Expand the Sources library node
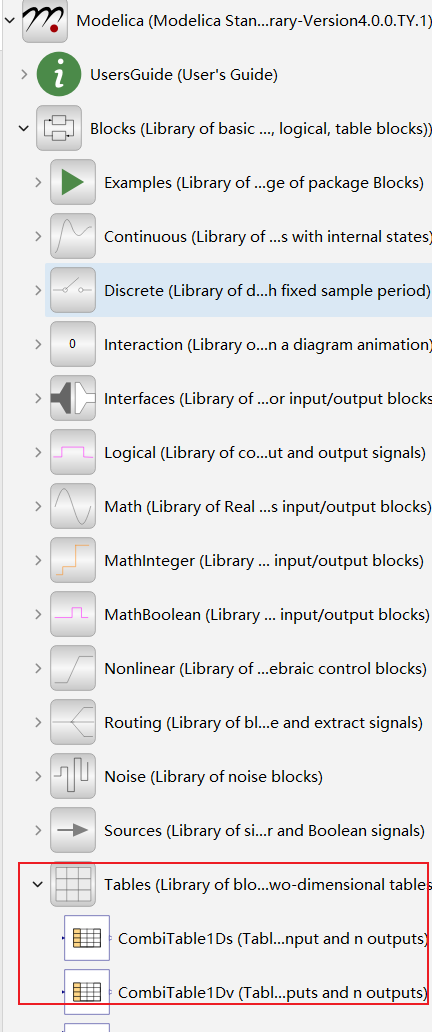Viewport: 432px width, 1032px height. (38, 831)
